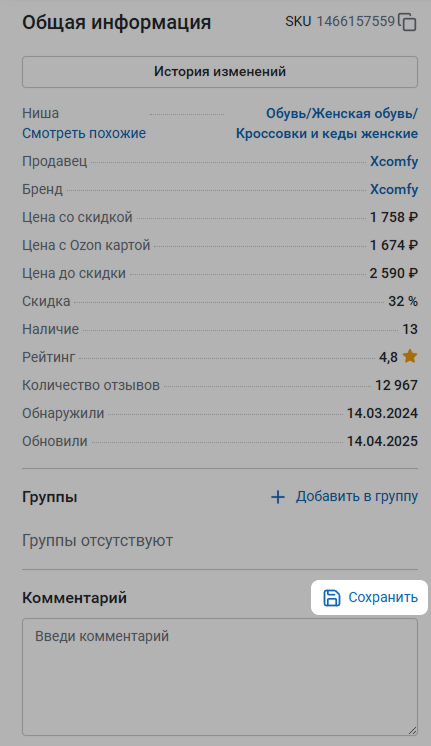Click the discounted price 1 758 ₽

(394, 217)
